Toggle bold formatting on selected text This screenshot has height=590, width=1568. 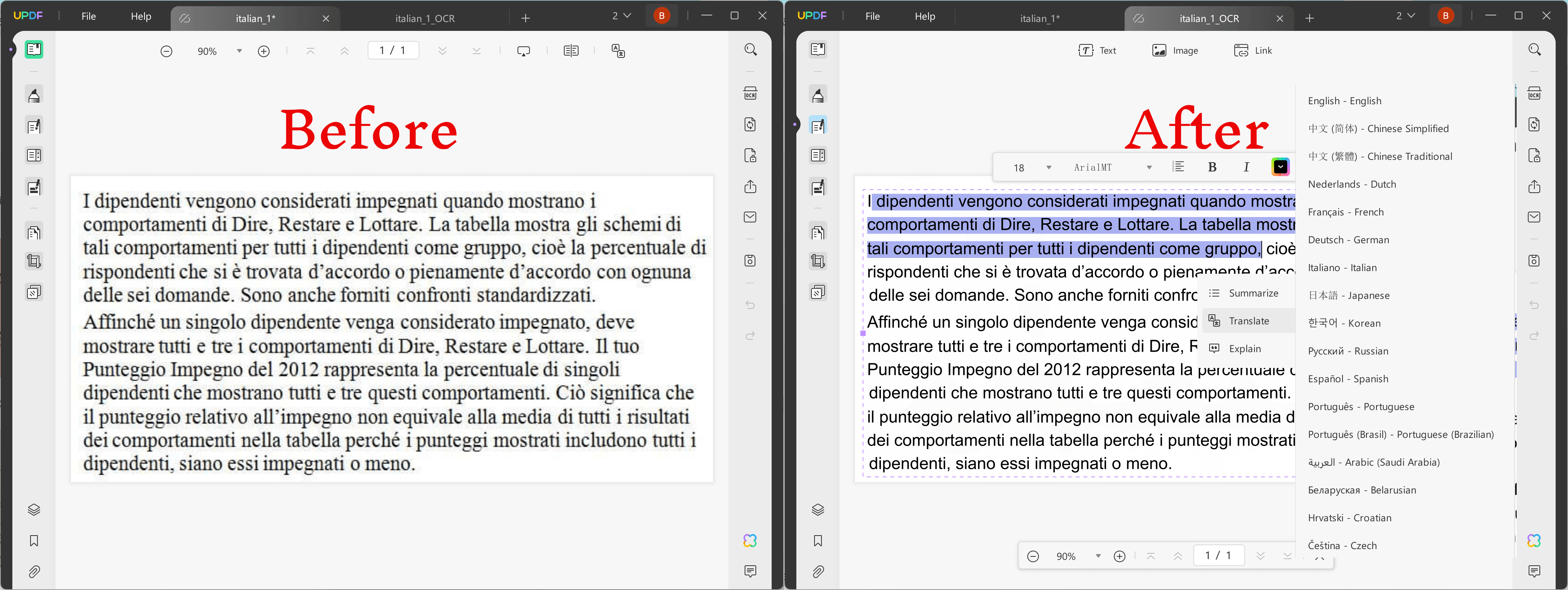click(x=1212, y=167)
